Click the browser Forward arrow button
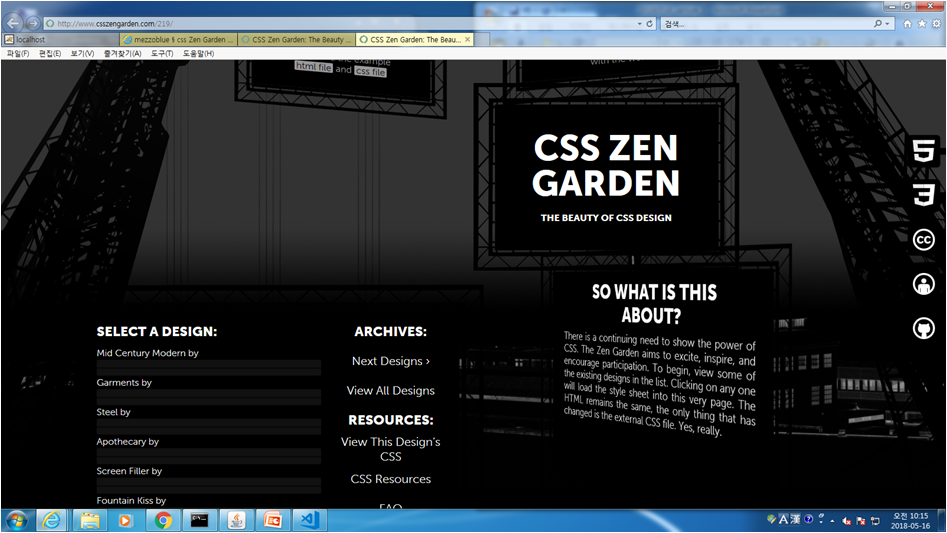947x533 pixels. 33,24
